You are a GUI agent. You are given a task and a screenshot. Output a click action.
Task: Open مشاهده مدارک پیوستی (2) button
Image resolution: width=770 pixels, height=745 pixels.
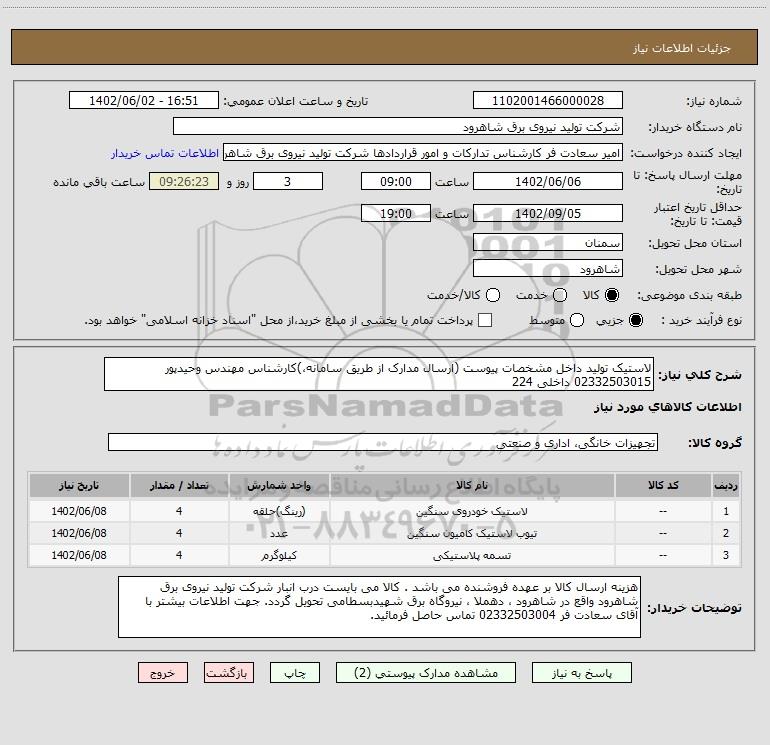click(426, 673)
